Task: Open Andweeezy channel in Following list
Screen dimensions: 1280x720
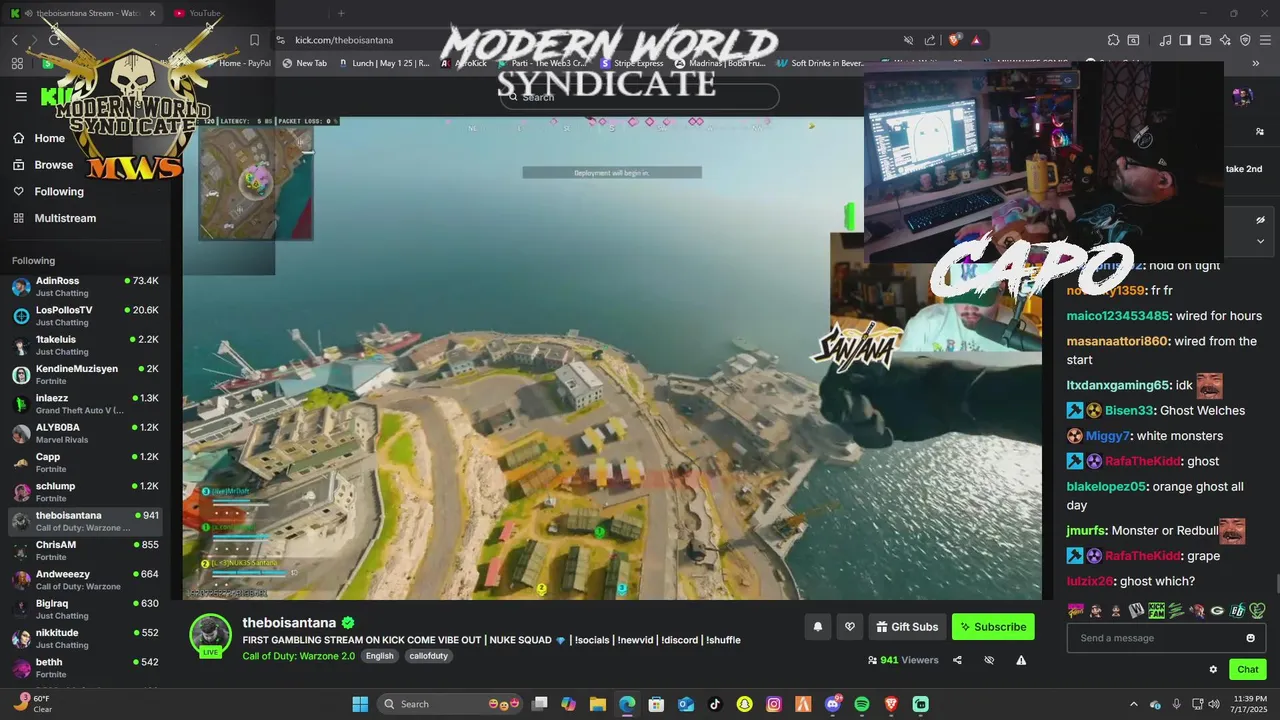Action: (86, 580)
